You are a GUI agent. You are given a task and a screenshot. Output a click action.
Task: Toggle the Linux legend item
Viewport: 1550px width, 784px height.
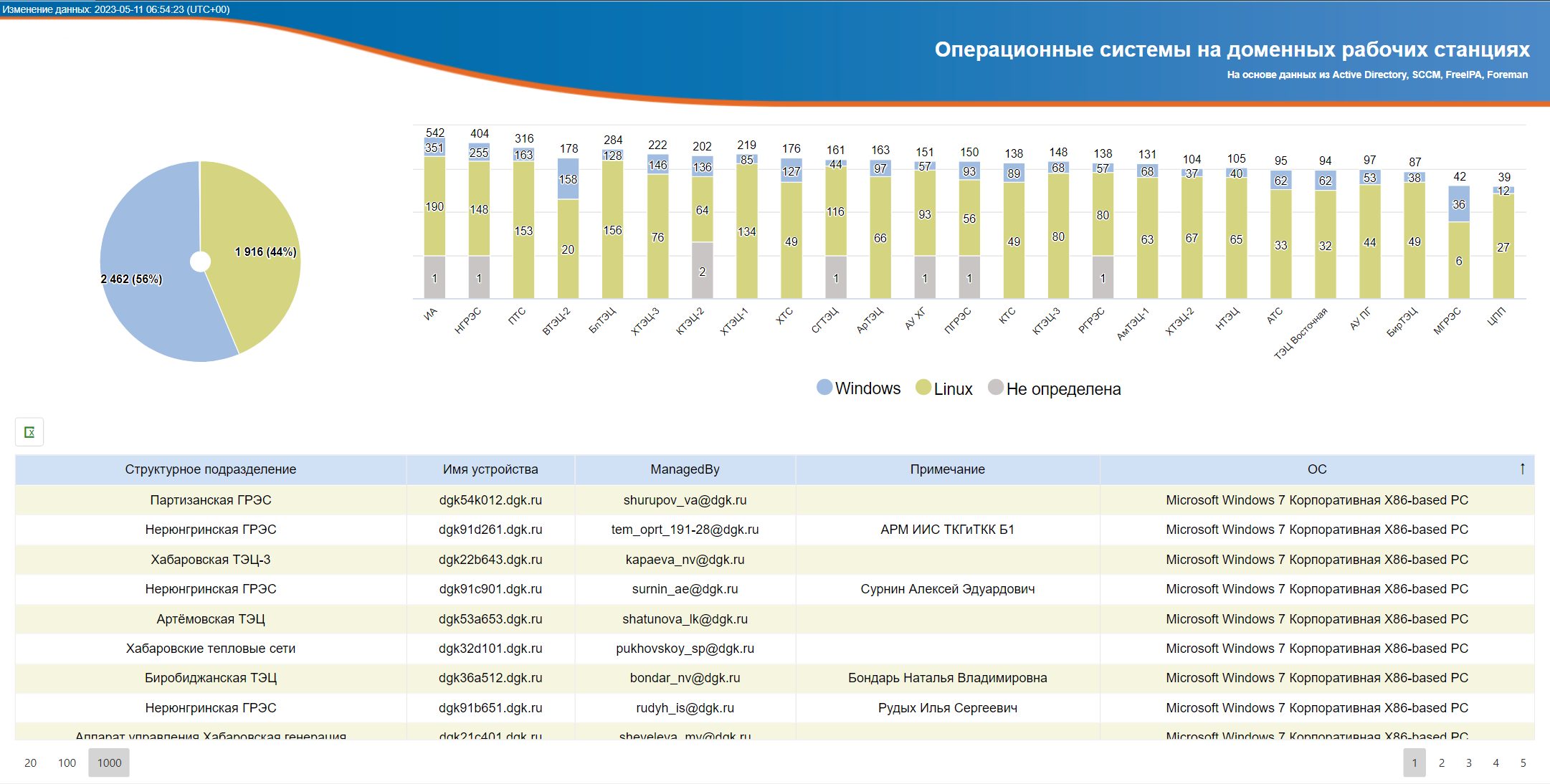(x=944, y=388)
